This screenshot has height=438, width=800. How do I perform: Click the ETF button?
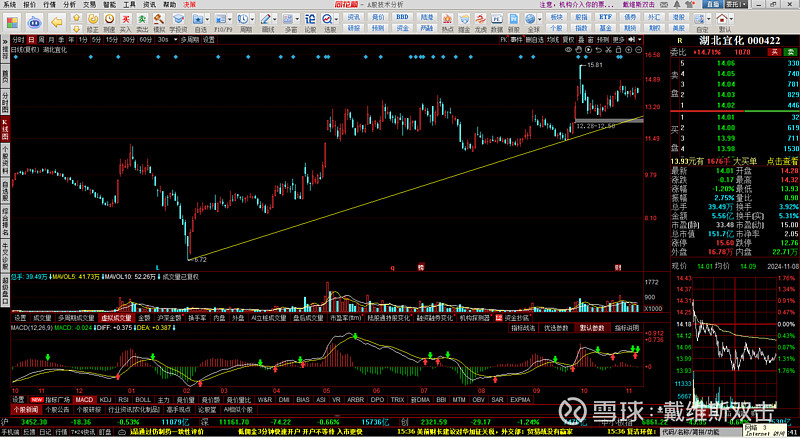[x=605, y=17]
